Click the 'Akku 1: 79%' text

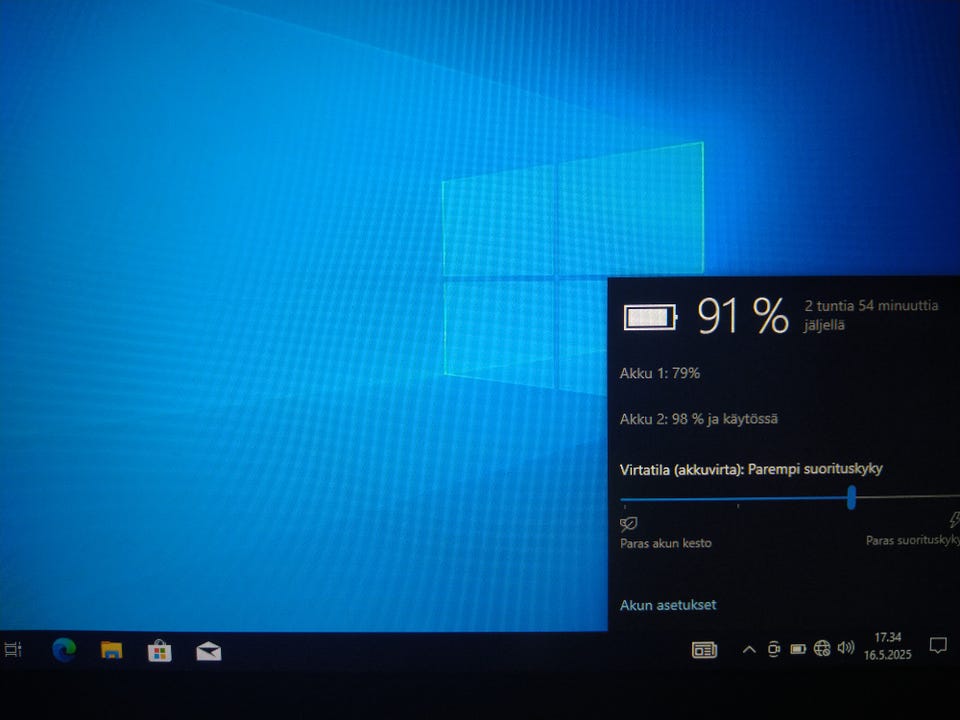(x=659, y=373)
